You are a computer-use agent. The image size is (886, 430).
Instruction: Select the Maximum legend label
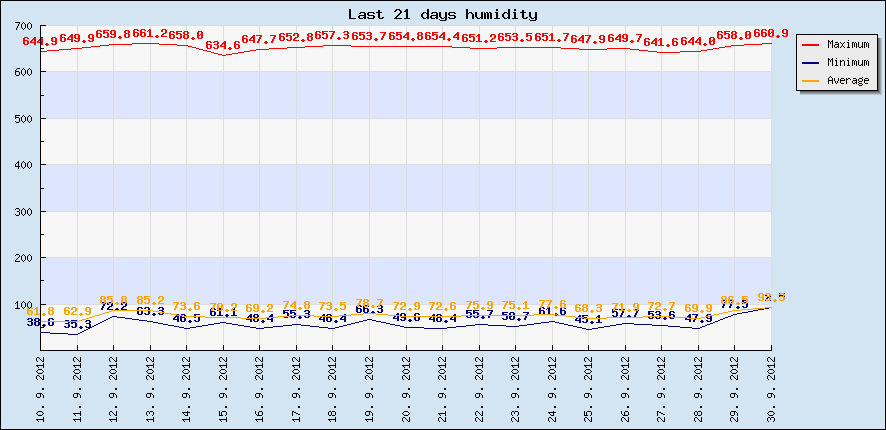pyautogui.click(x=847, y=45)
